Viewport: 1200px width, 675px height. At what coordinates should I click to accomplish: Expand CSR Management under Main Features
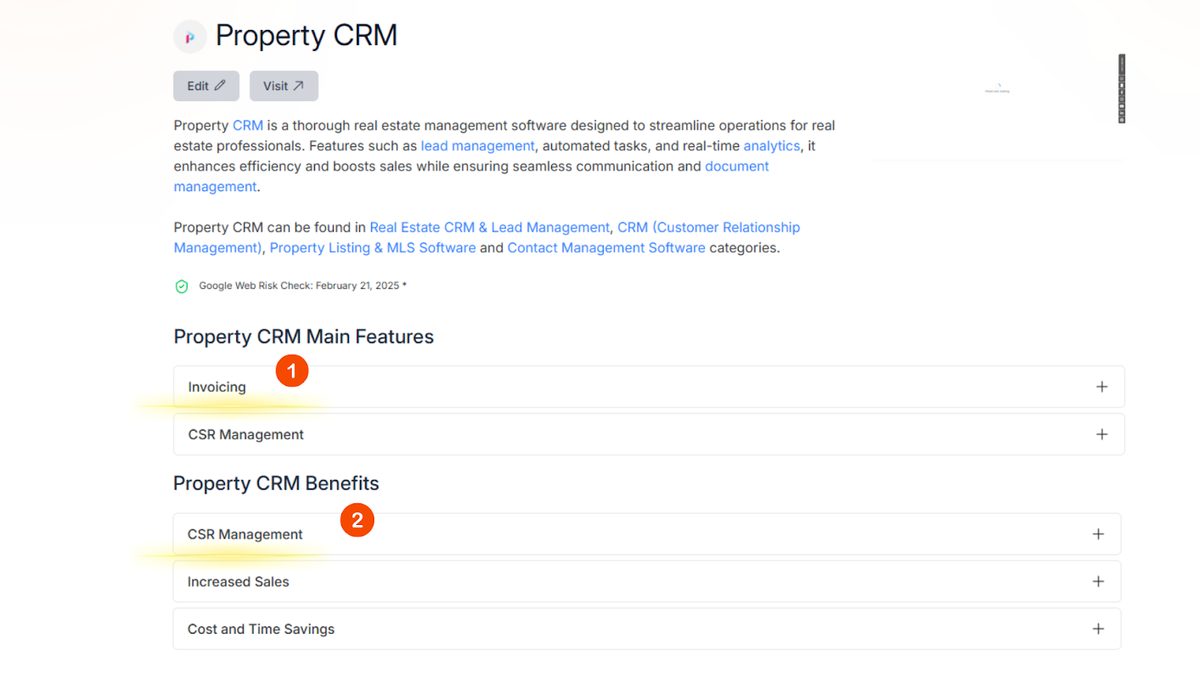pyautogui.click(x=1101, y=435)
